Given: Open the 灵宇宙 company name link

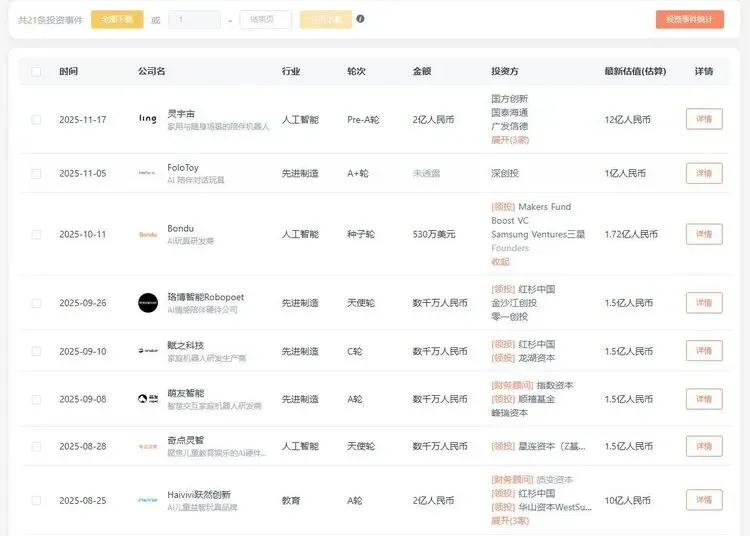Looking at the screenshot, I should pyautogui.click(x=181, y=114).
